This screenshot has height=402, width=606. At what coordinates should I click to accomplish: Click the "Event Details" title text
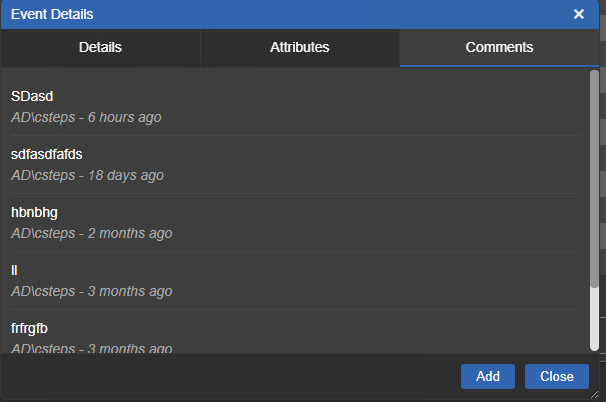52,14
